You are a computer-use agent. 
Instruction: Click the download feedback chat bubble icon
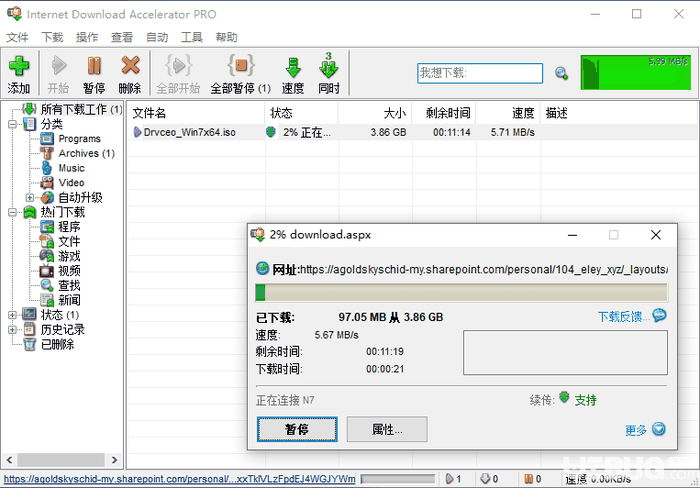point(659,315)
